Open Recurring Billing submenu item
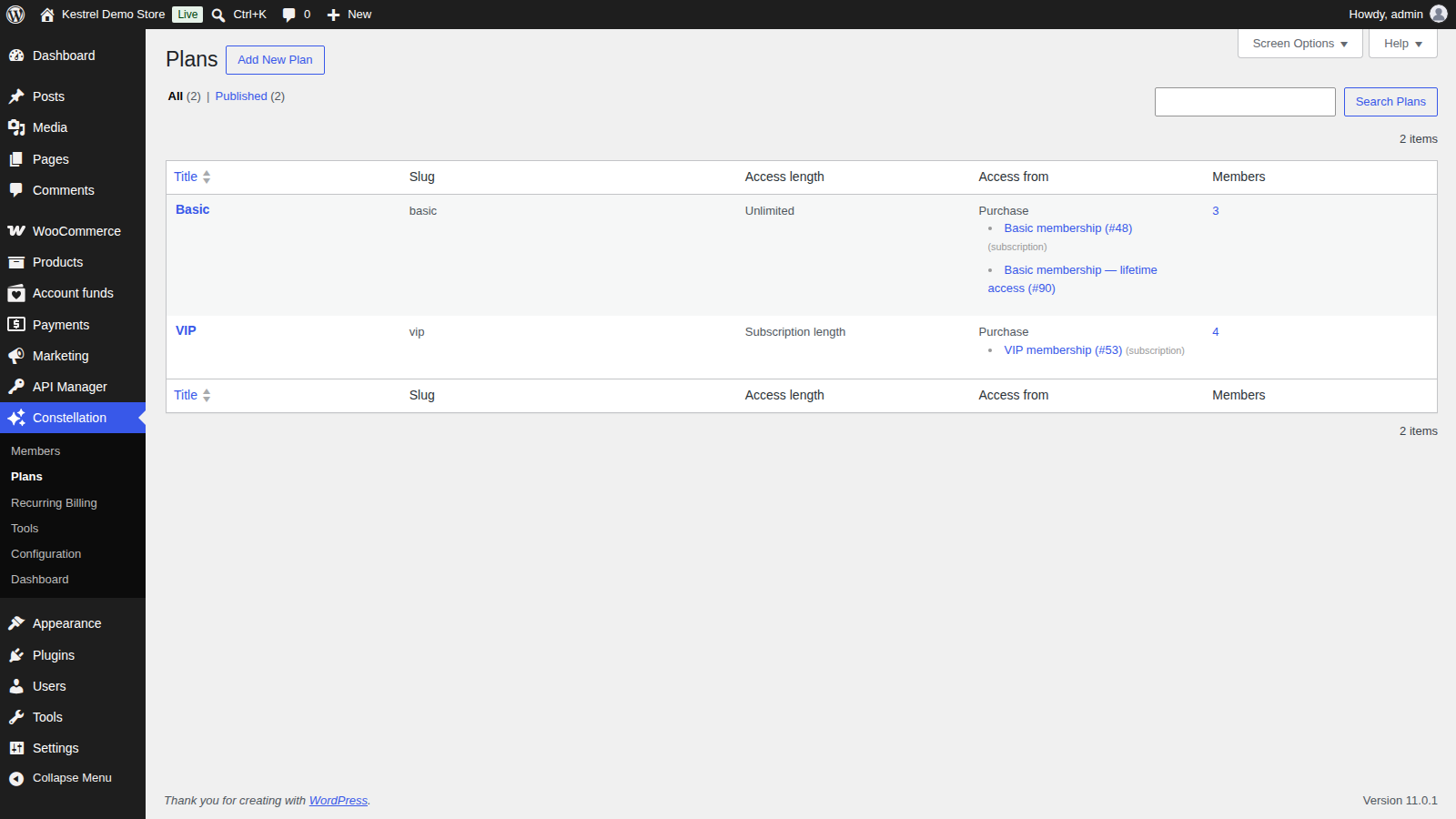This screenshot has width=1456, height=819. [54, 503]
